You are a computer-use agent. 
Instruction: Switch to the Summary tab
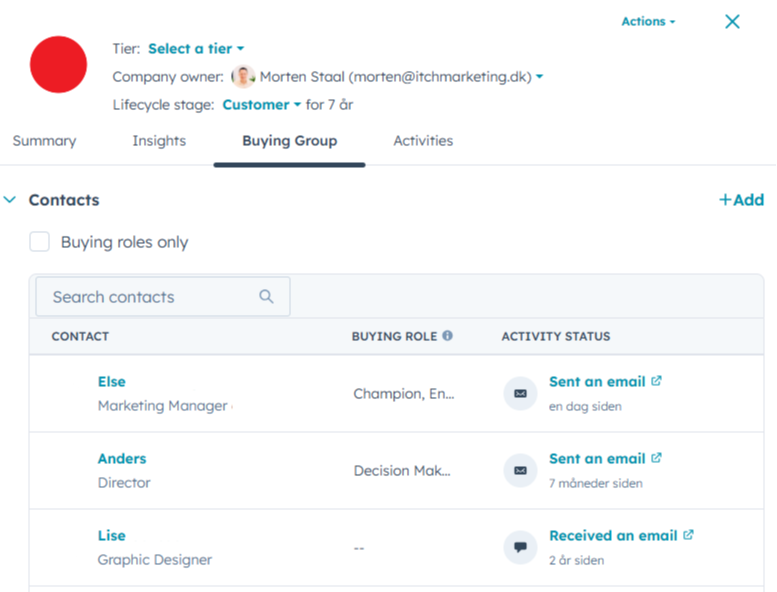coord(44,141)
